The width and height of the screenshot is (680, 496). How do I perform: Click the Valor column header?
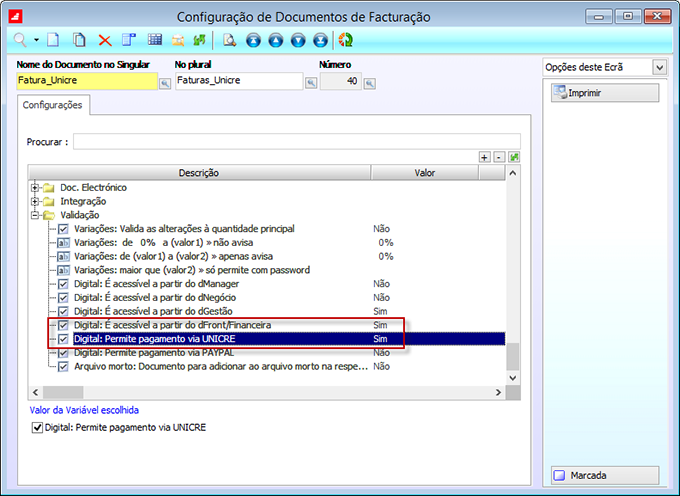[x=425, y=173]
